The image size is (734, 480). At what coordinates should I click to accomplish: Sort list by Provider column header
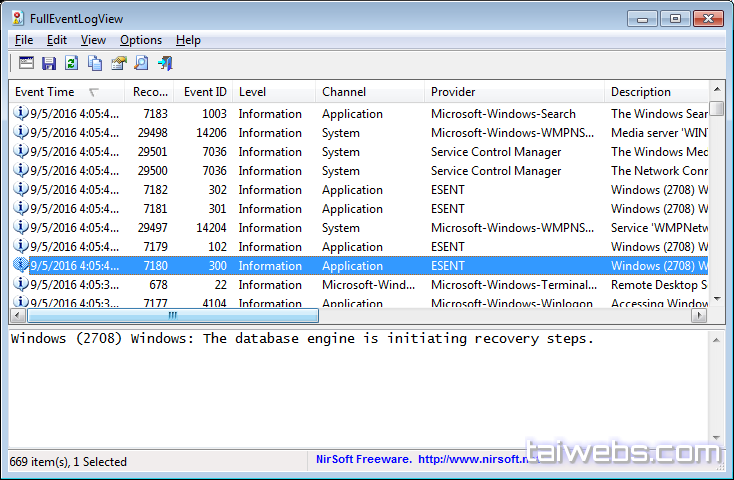point(453,92)
